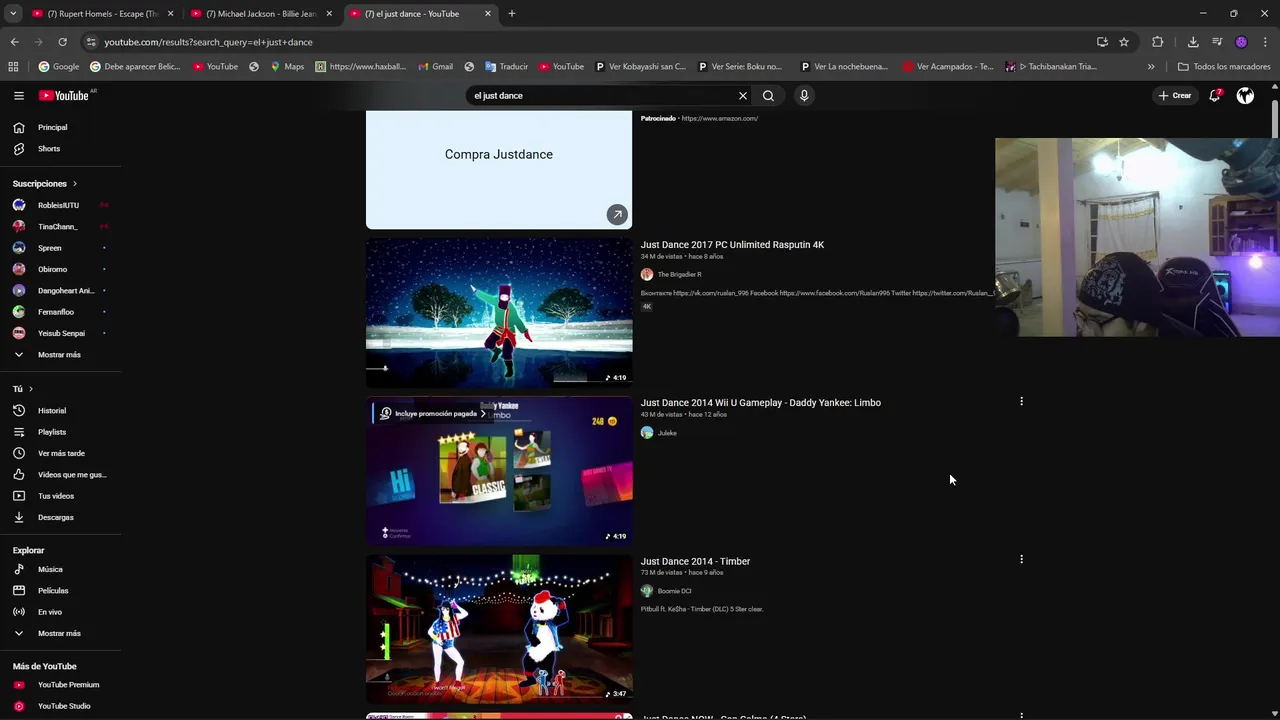Screen dimensions: 1280x720
Task: Open the account avatar menu
Action: [x=1245, y=96]
